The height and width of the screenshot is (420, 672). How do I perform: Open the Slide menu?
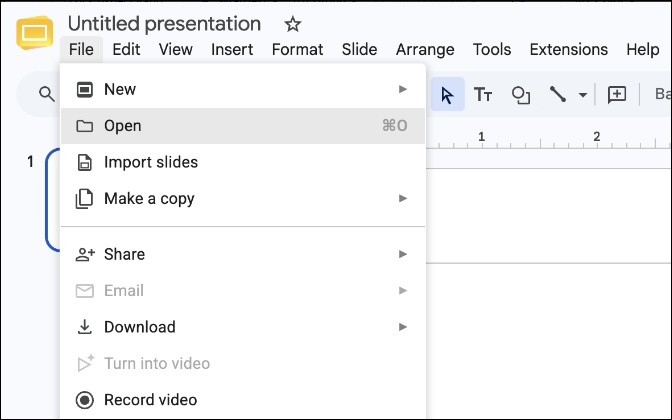pos(360,49)
